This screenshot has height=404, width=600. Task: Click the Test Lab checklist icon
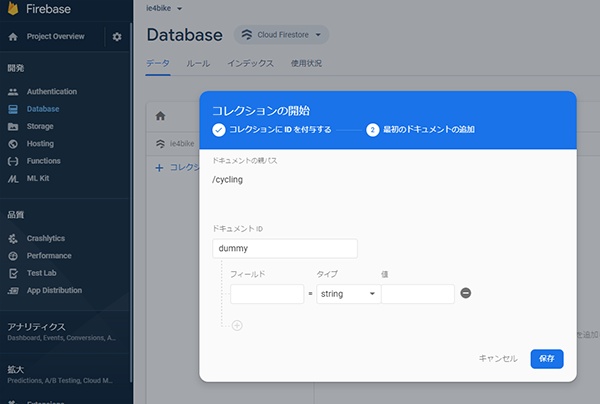[x=13, y=273]
